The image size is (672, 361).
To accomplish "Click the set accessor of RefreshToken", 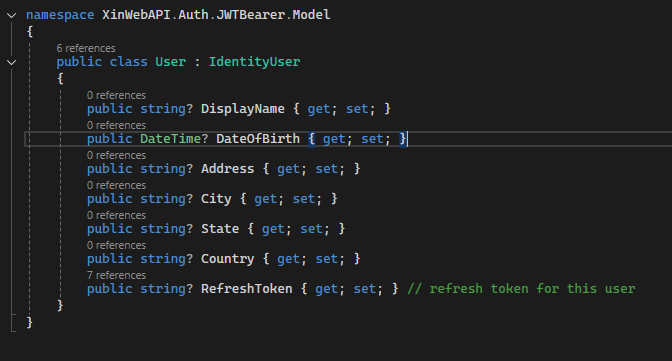I will (365, 289).
